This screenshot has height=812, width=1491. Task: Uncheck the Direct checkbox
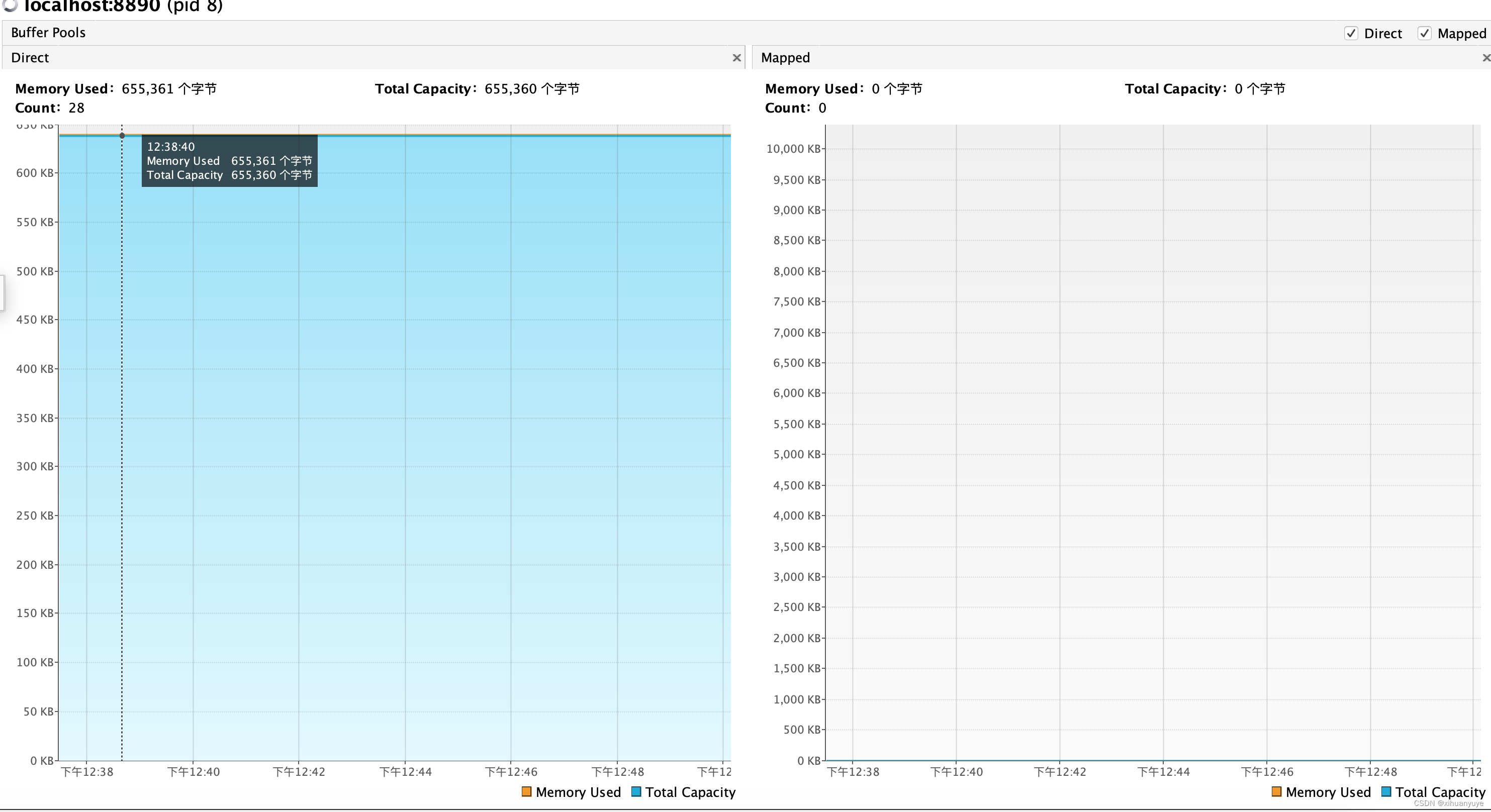tap(1351, 34)
